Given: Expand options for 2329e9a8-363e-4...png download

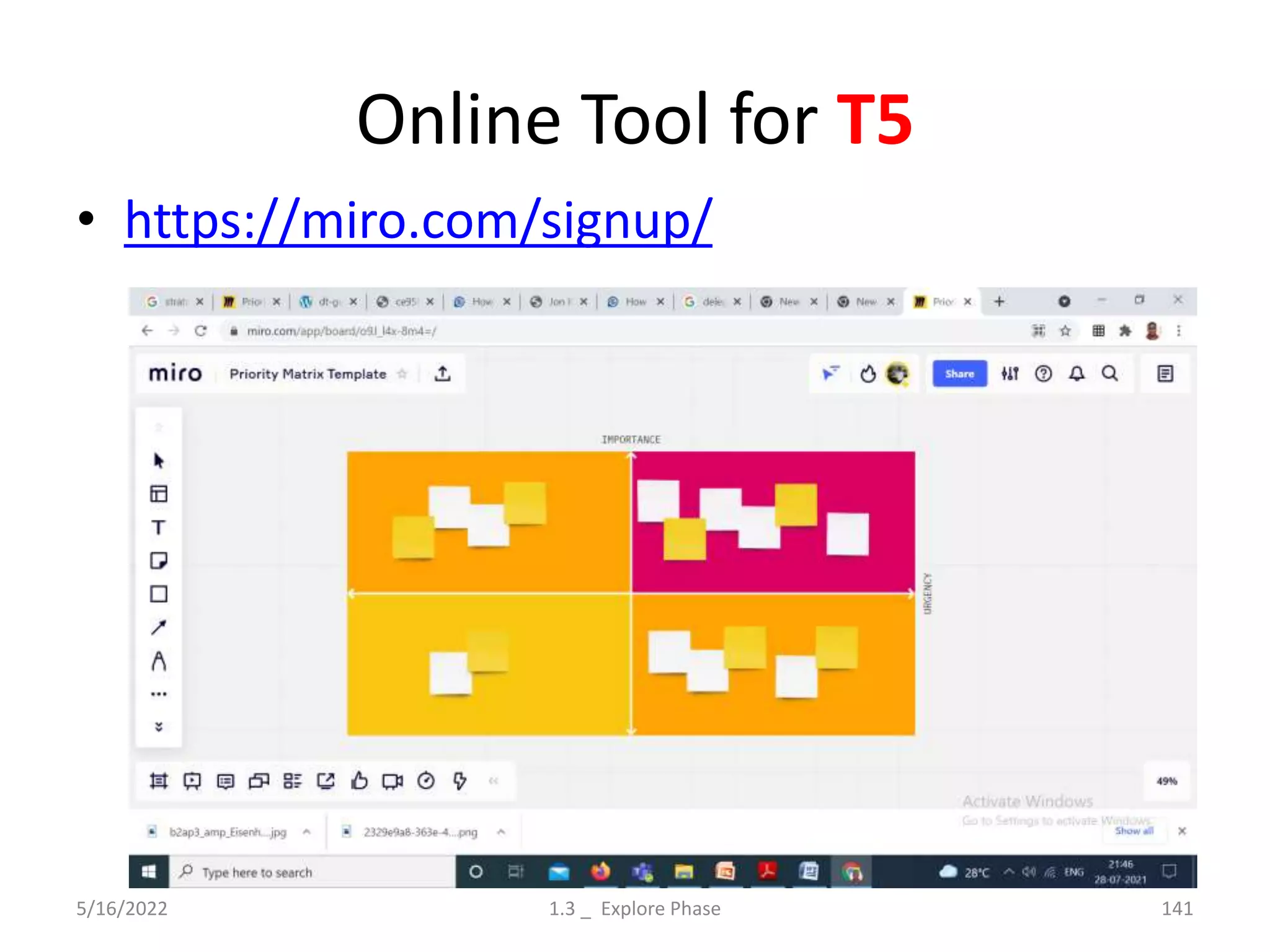Looking at the screenshot, I should [x=501, y=832].
